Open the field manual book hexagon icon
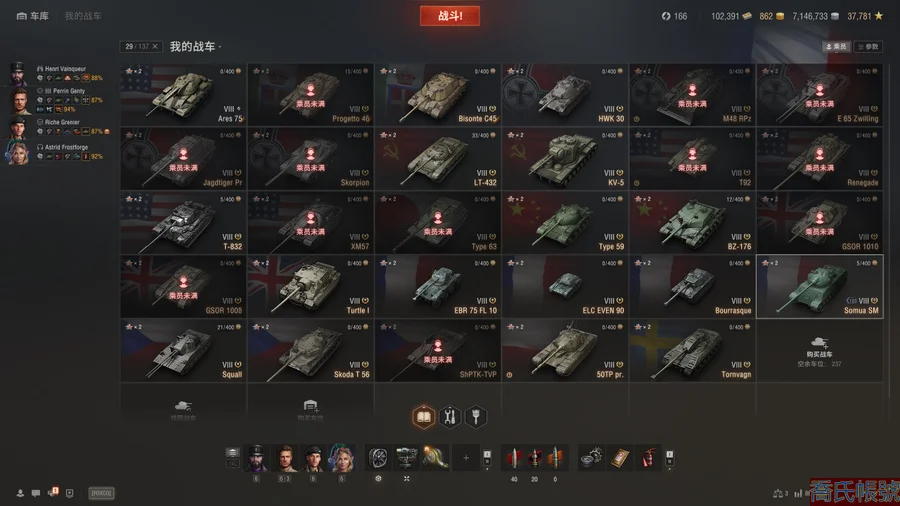 [x=424, y=417]
